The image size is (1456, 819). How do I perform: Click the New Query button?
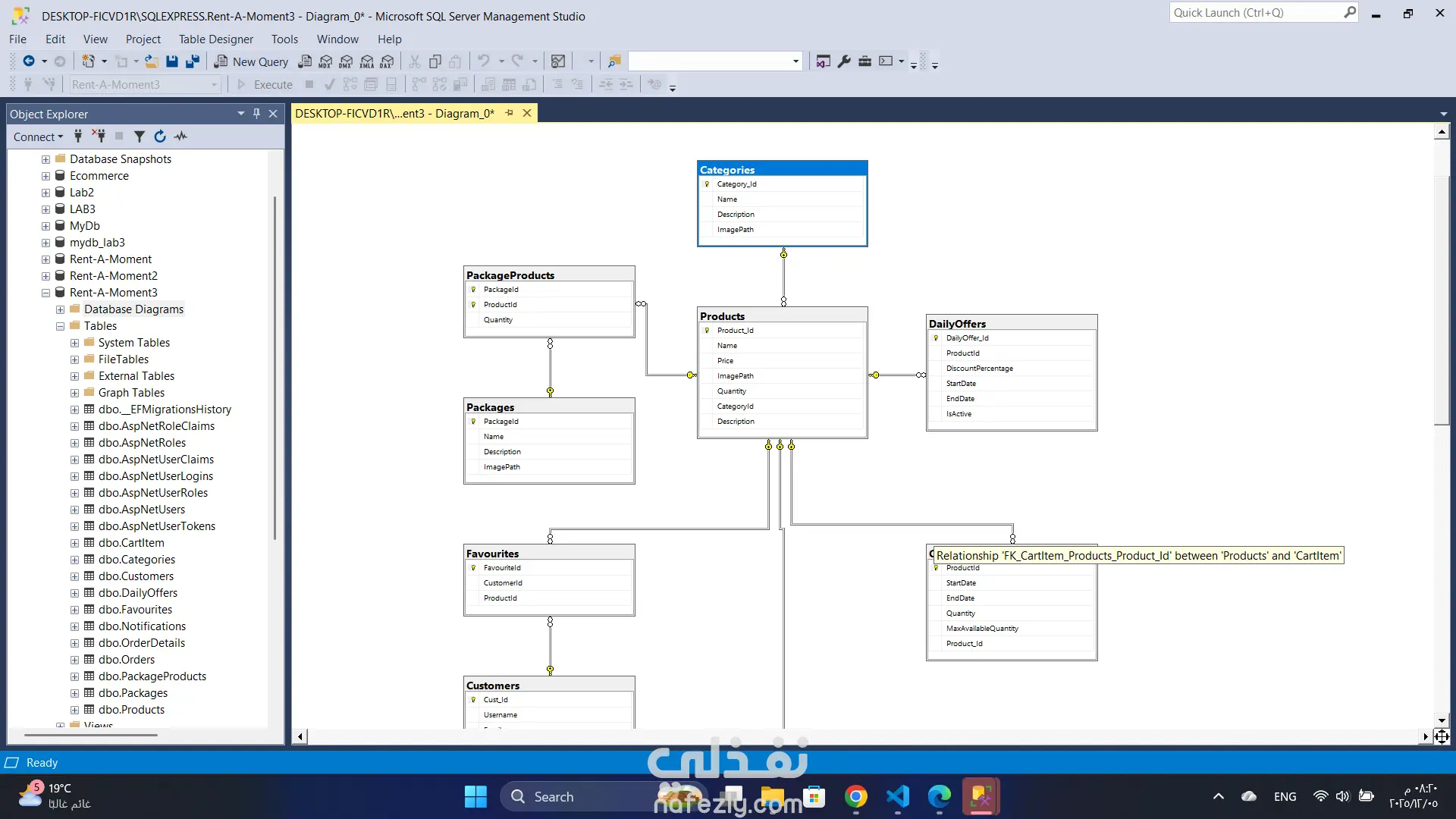(x=251, y=61)
